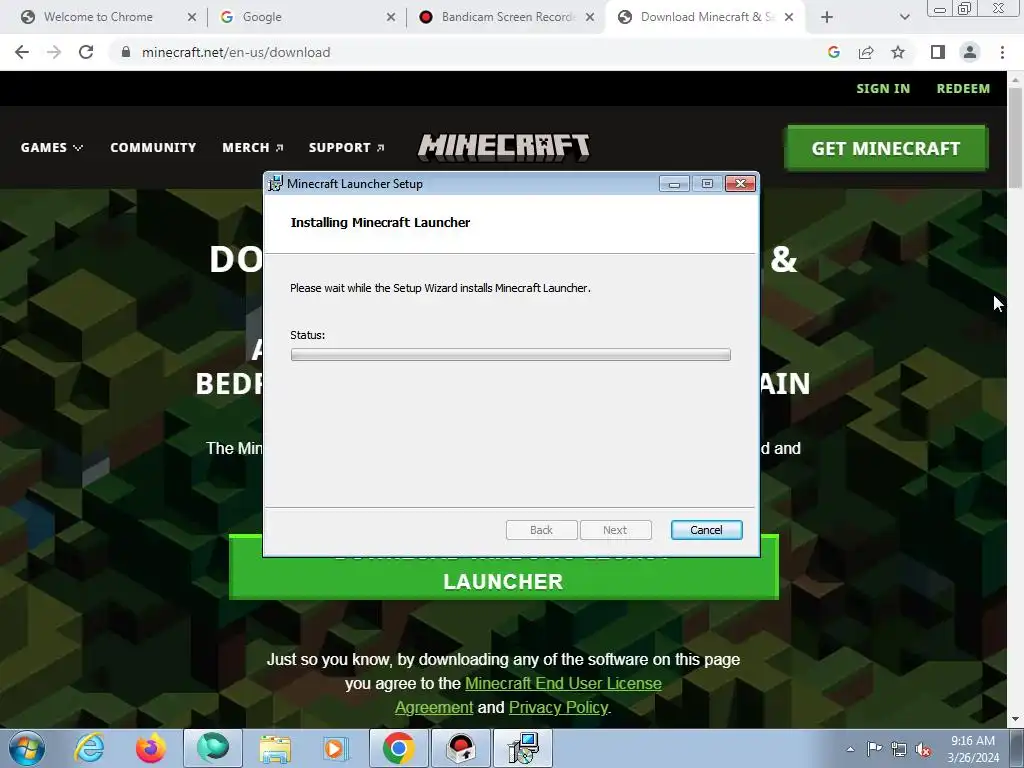Show hidden system tray icons

pyautogui.click(x=850, y=749)
